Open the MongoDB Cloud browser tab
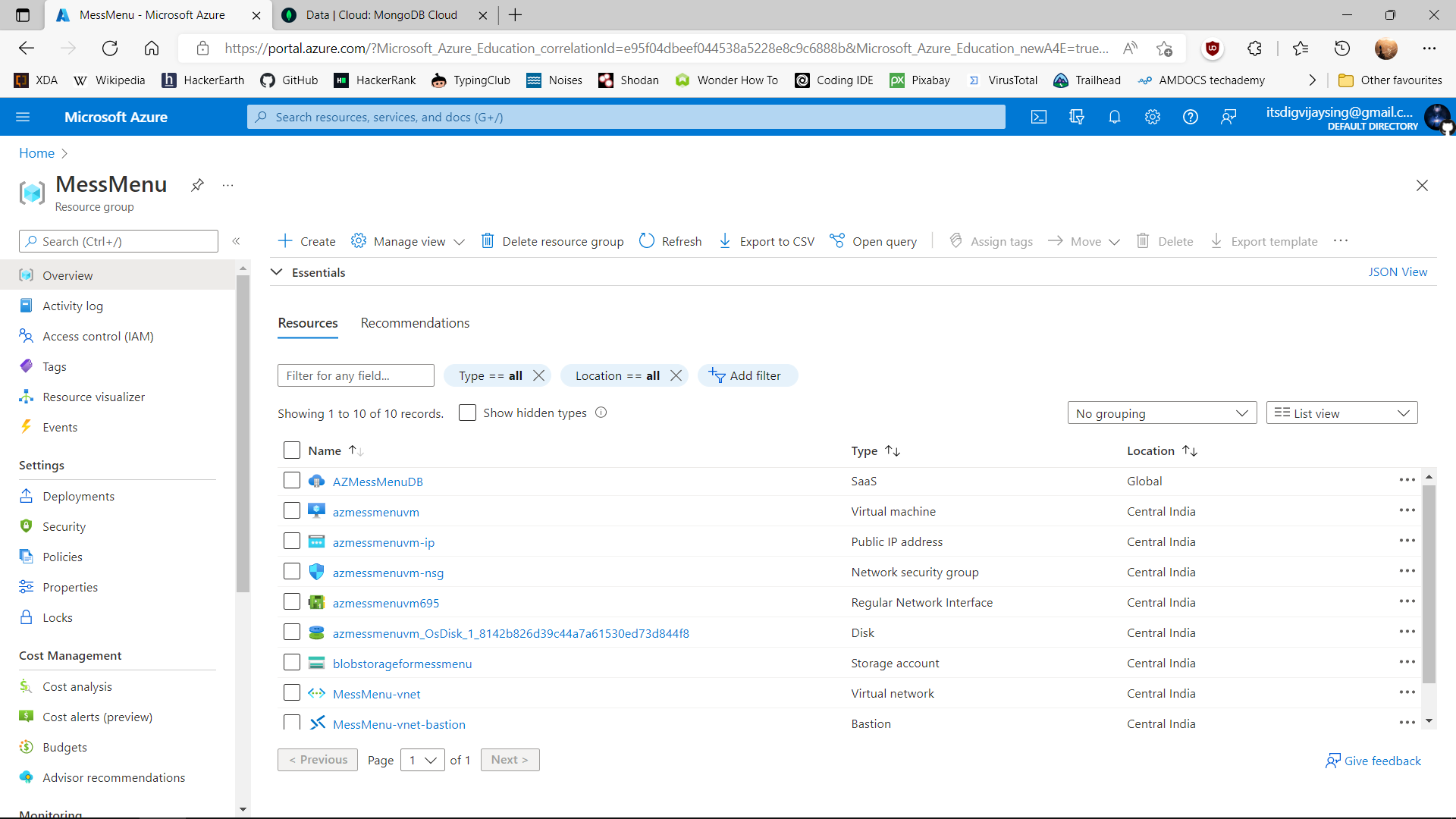Image resolution: width=1456 pixels, height=819 pixels. (373, 14)
